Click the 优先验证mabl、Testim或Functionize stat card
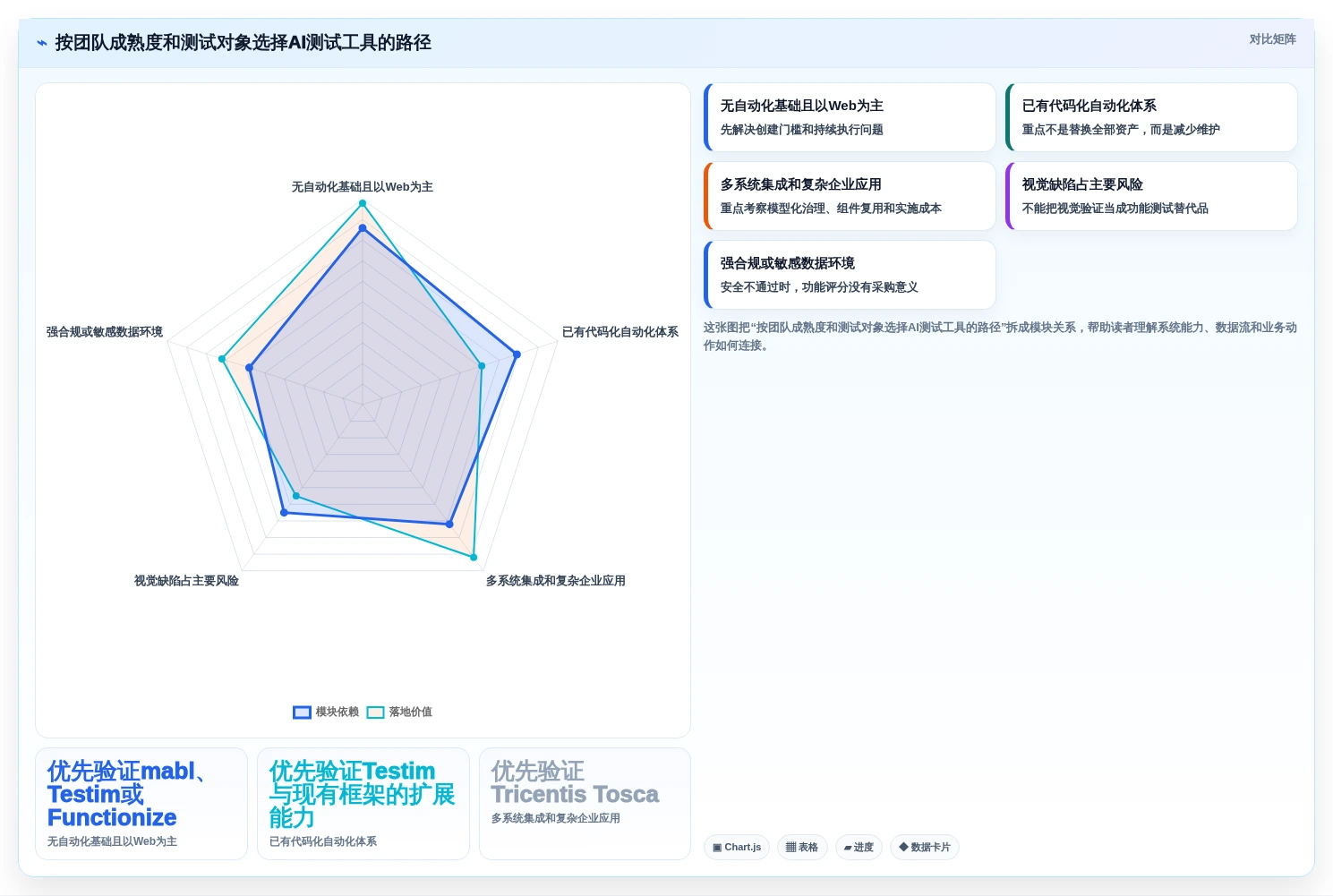Screen dimensions: 1333x896 141,804
